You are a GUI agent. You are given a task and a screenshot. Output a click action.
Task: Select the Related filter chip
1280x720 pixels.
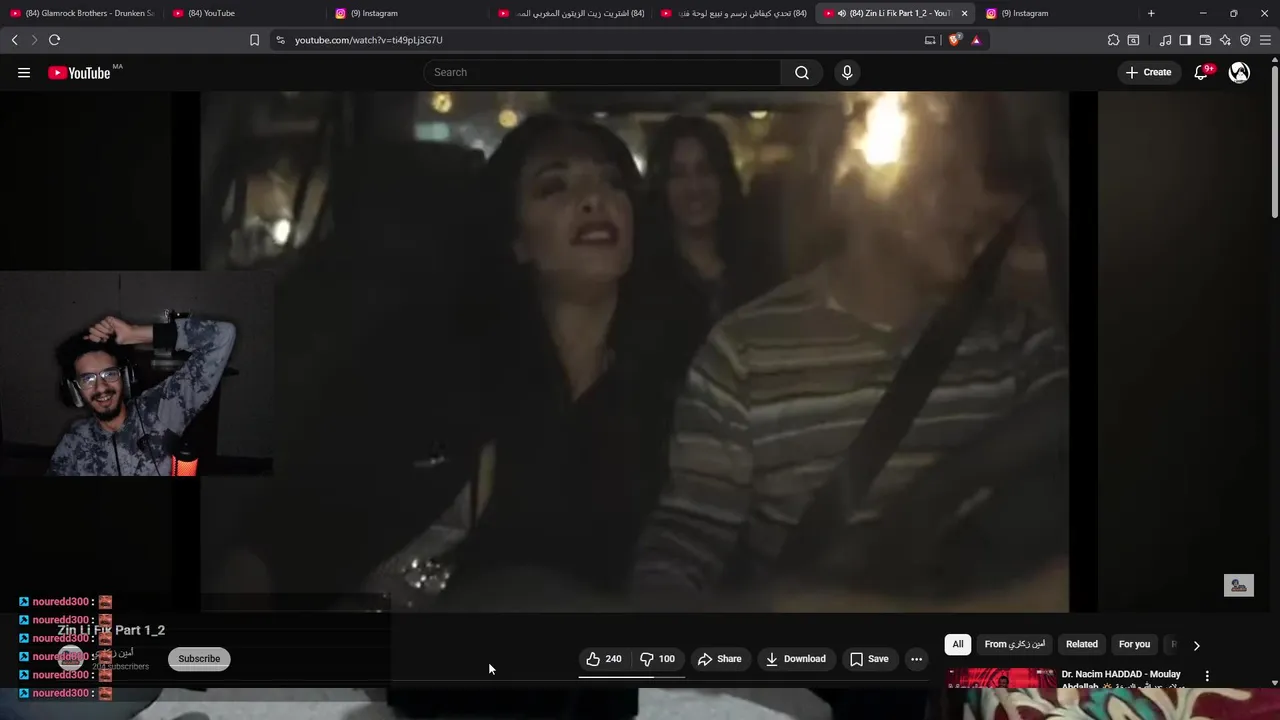(1082, 645)
